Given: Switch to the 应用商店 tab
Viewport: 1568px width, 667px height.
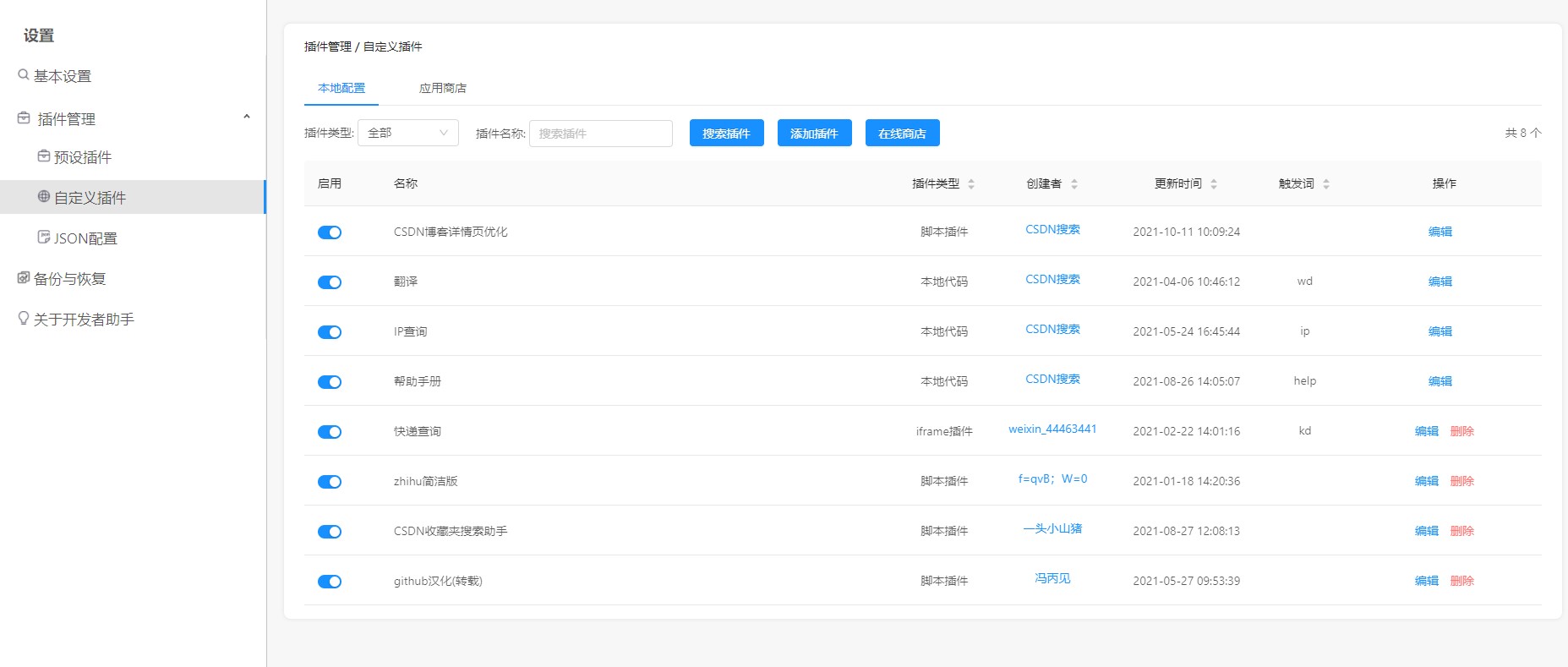Looking at the screenshot, I should tap(442, 88).
